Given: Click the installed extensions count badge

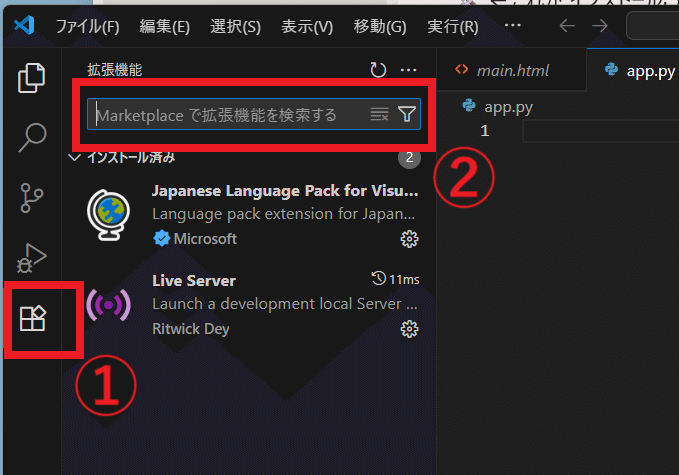Looking at the screenshot, I should [409, 158].
